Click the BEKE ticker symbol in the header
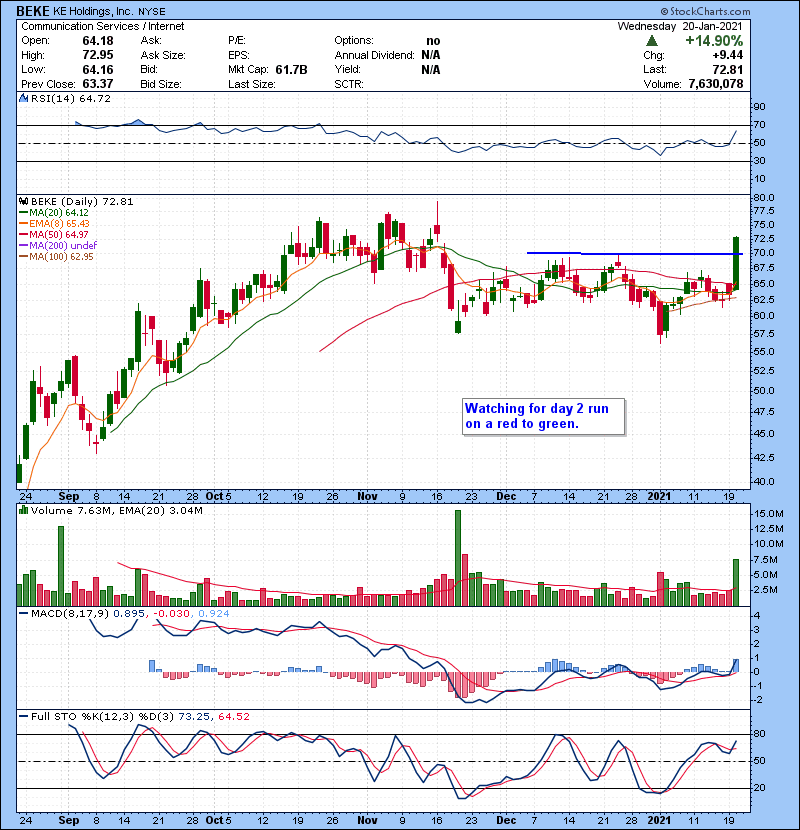The height and width of the screenshot is (830, 800). point(33,11)
